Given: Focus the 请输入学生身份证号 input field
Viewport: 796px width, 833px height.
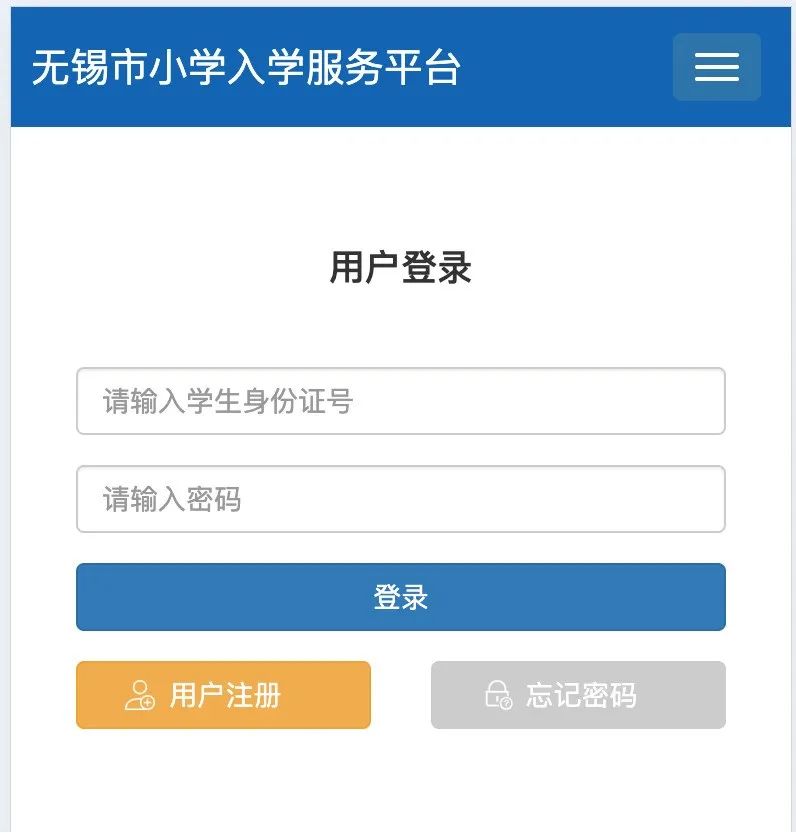Looking at the screenshot, I should coord(401,401).
